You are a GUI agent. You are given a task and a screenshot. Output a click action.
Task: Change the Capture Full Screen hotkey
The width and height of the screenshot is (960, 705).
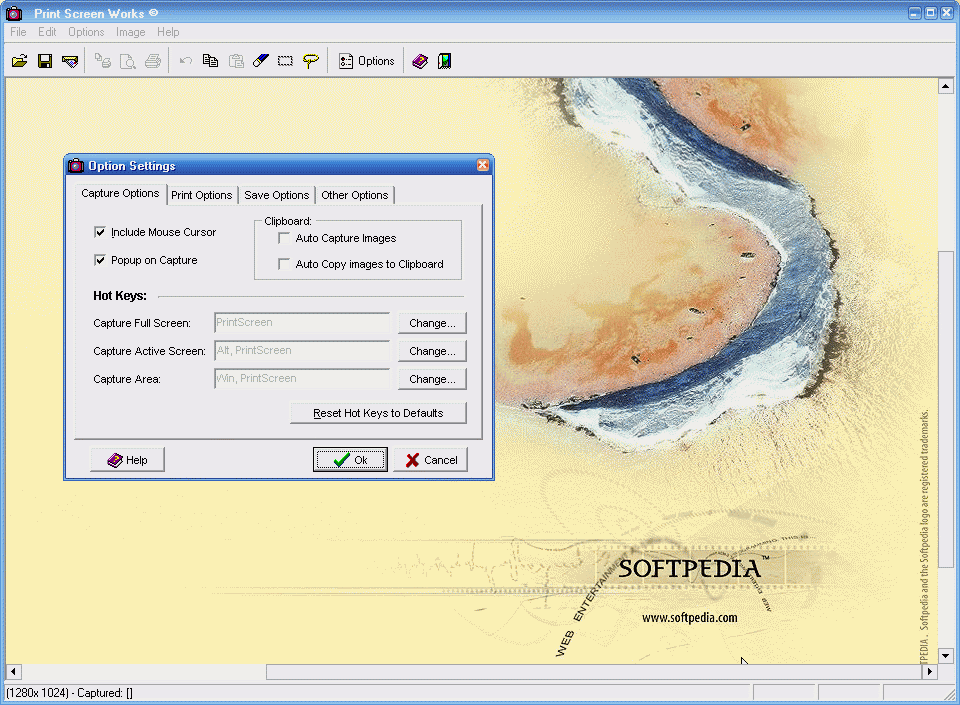[x=432, y=323]
